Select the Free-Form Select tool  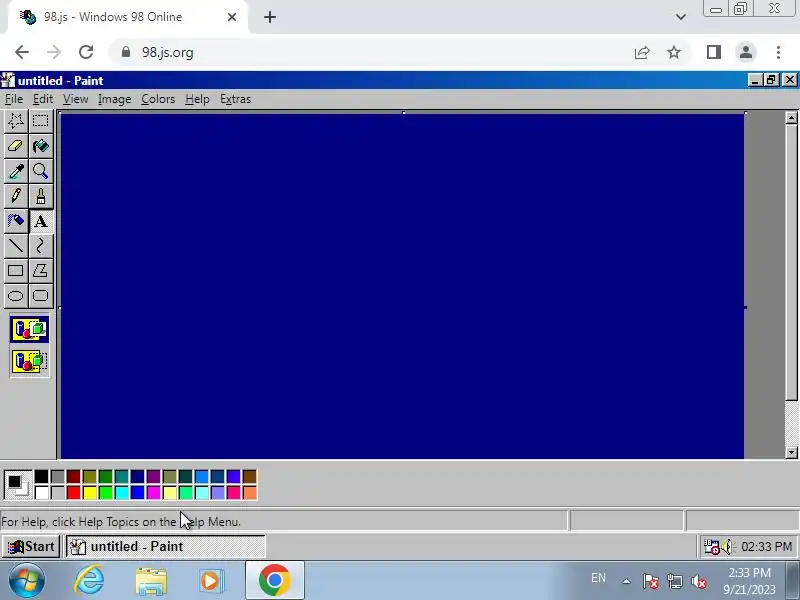[x=16, y=121]
